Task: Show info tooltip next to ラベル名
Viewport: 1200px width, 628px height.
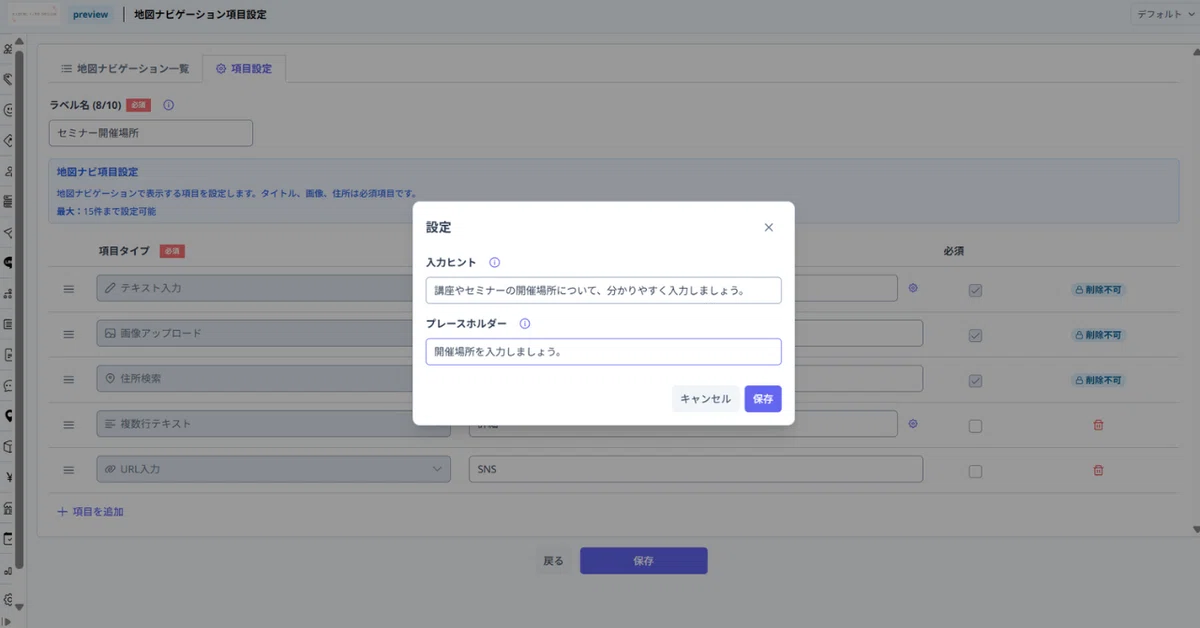Action: point(168,105)
